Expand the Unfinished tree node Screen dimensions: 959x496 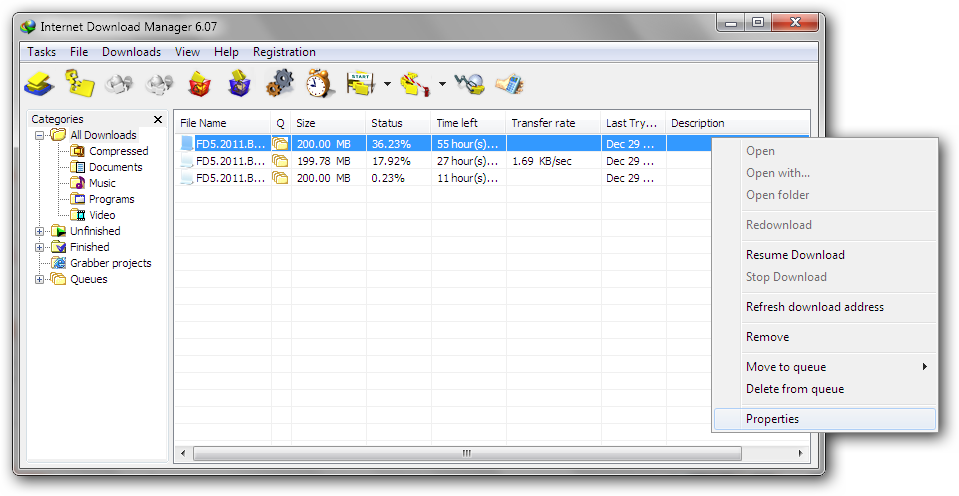(x=40, y=231)
